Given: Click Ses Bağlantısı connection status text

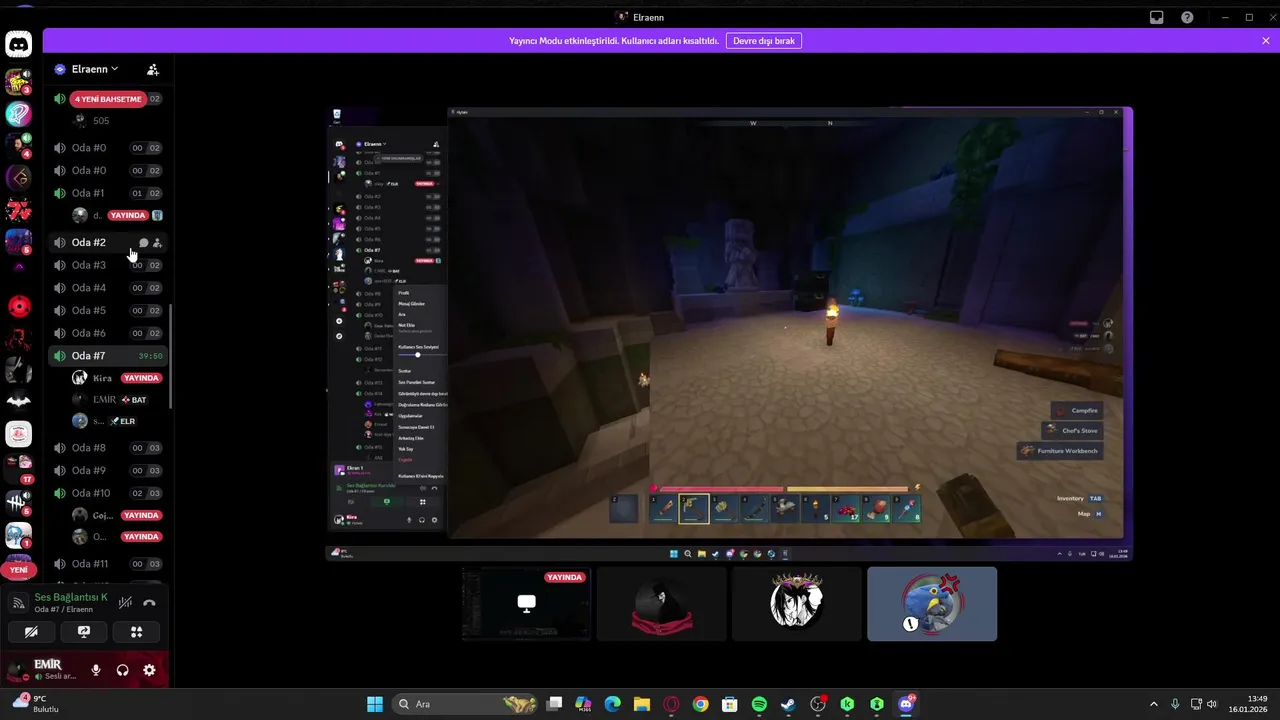Looking at the screenshot, I should pos(71,597).
